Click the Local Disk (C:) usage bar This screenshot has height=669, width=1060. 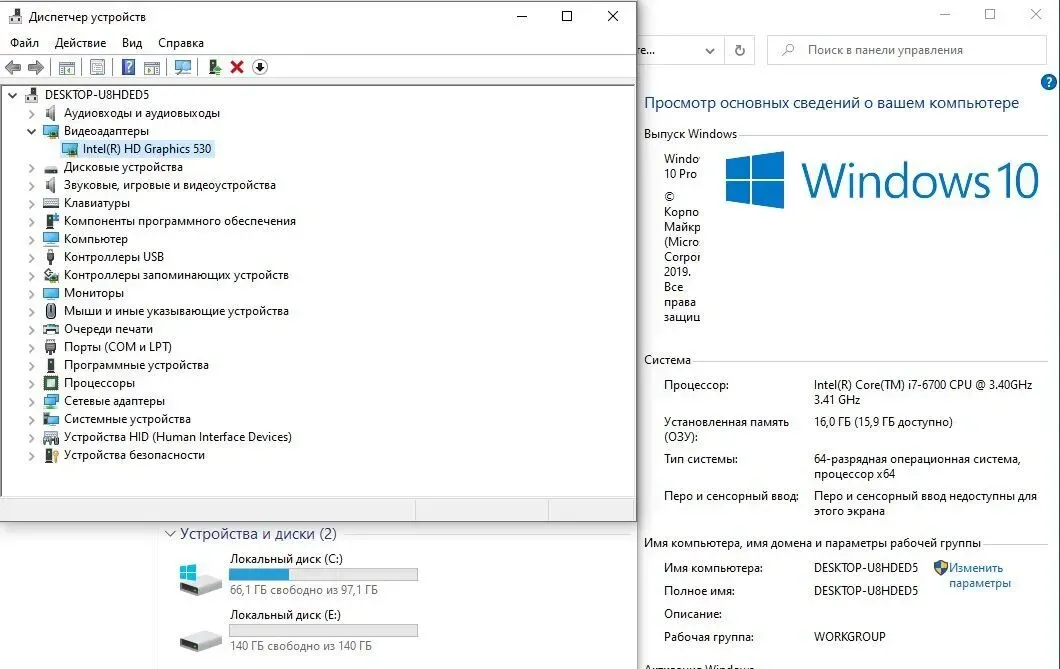tap(323, 574)
